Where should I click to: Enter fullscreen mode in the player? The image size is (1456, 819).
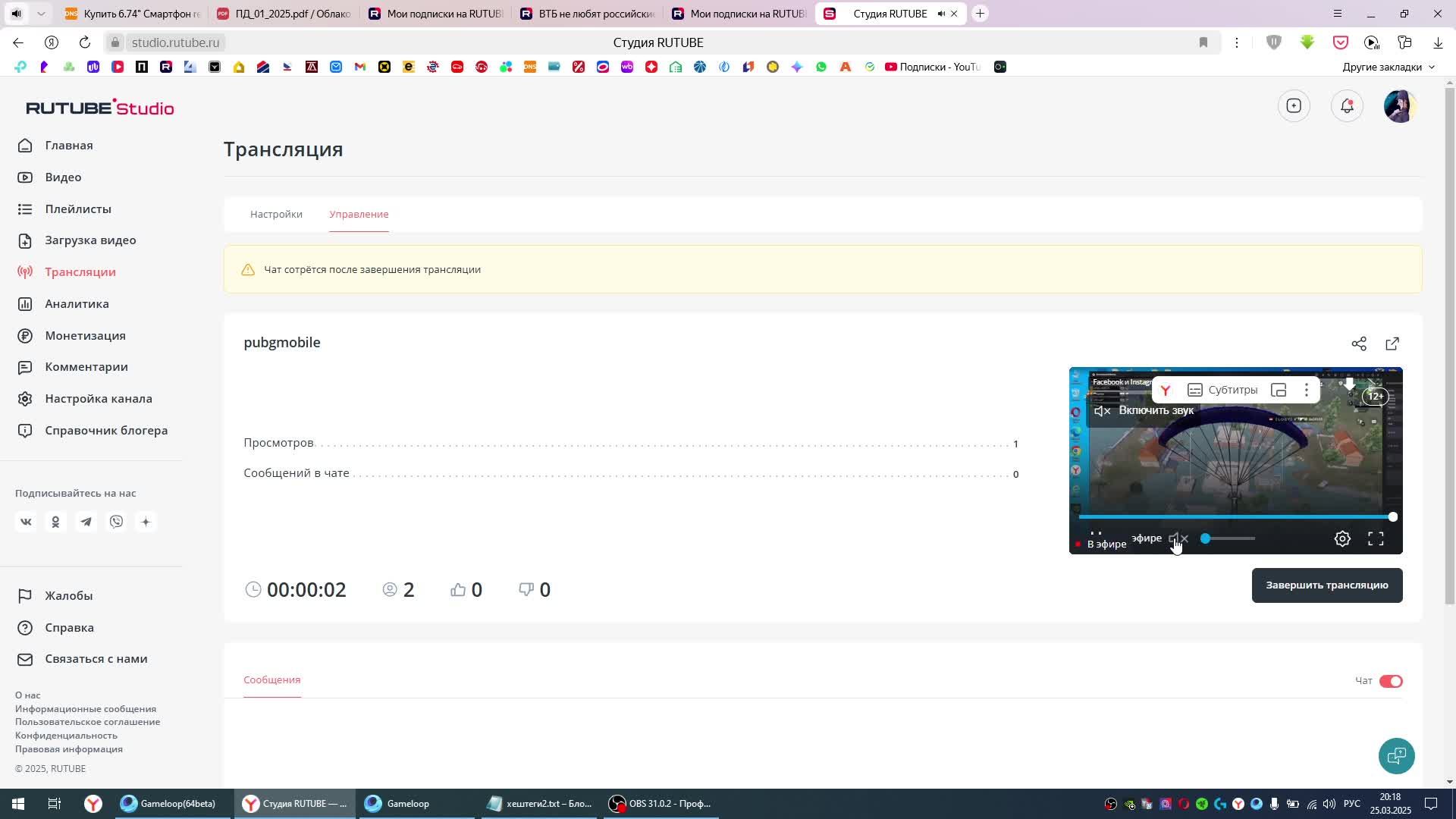1376,539
